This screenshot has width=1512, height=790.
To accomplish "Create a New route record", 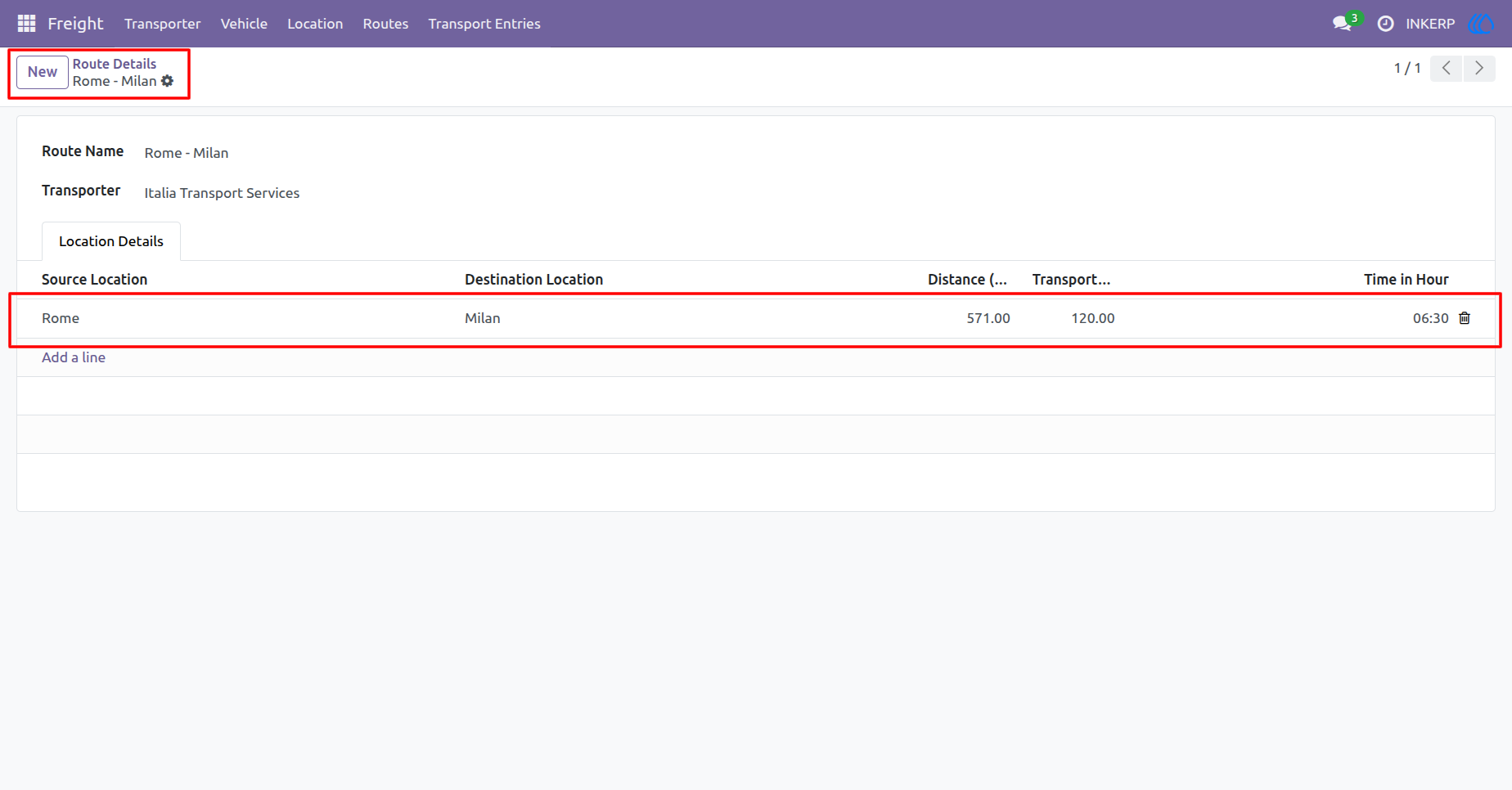I will tap(43, 72).
